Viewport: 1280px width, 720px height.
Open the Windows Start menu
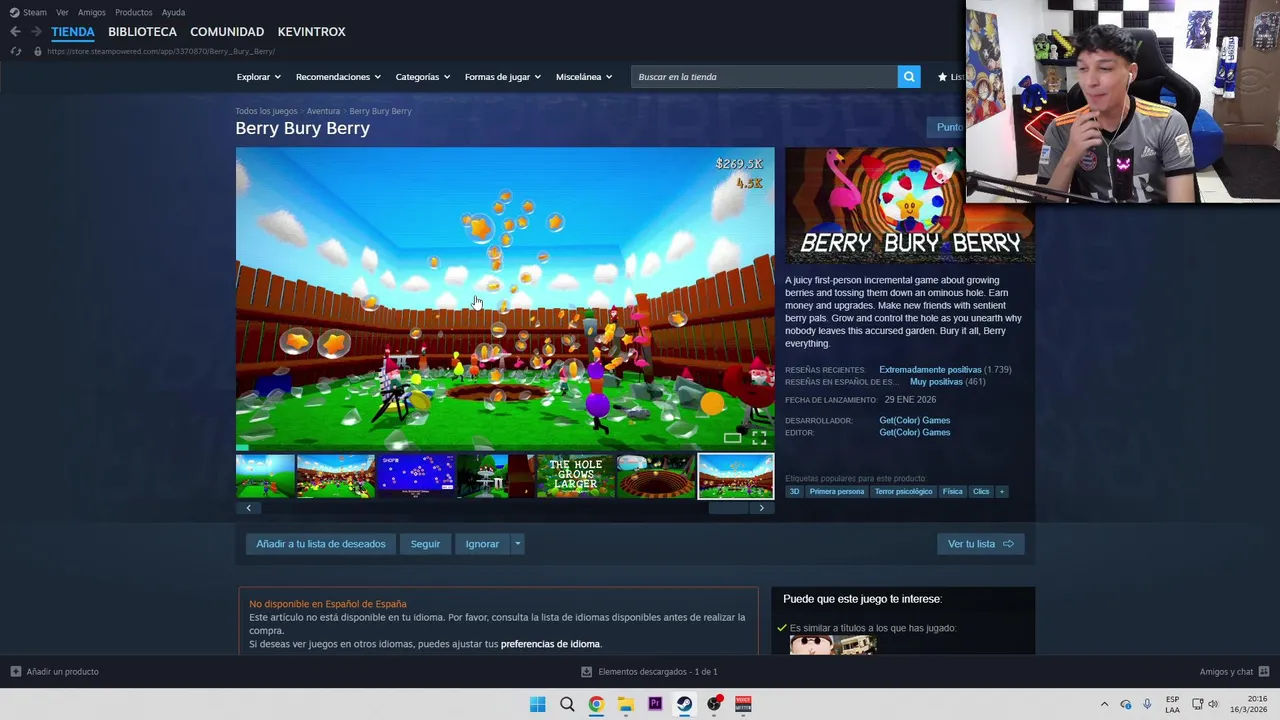click(537, 704)
